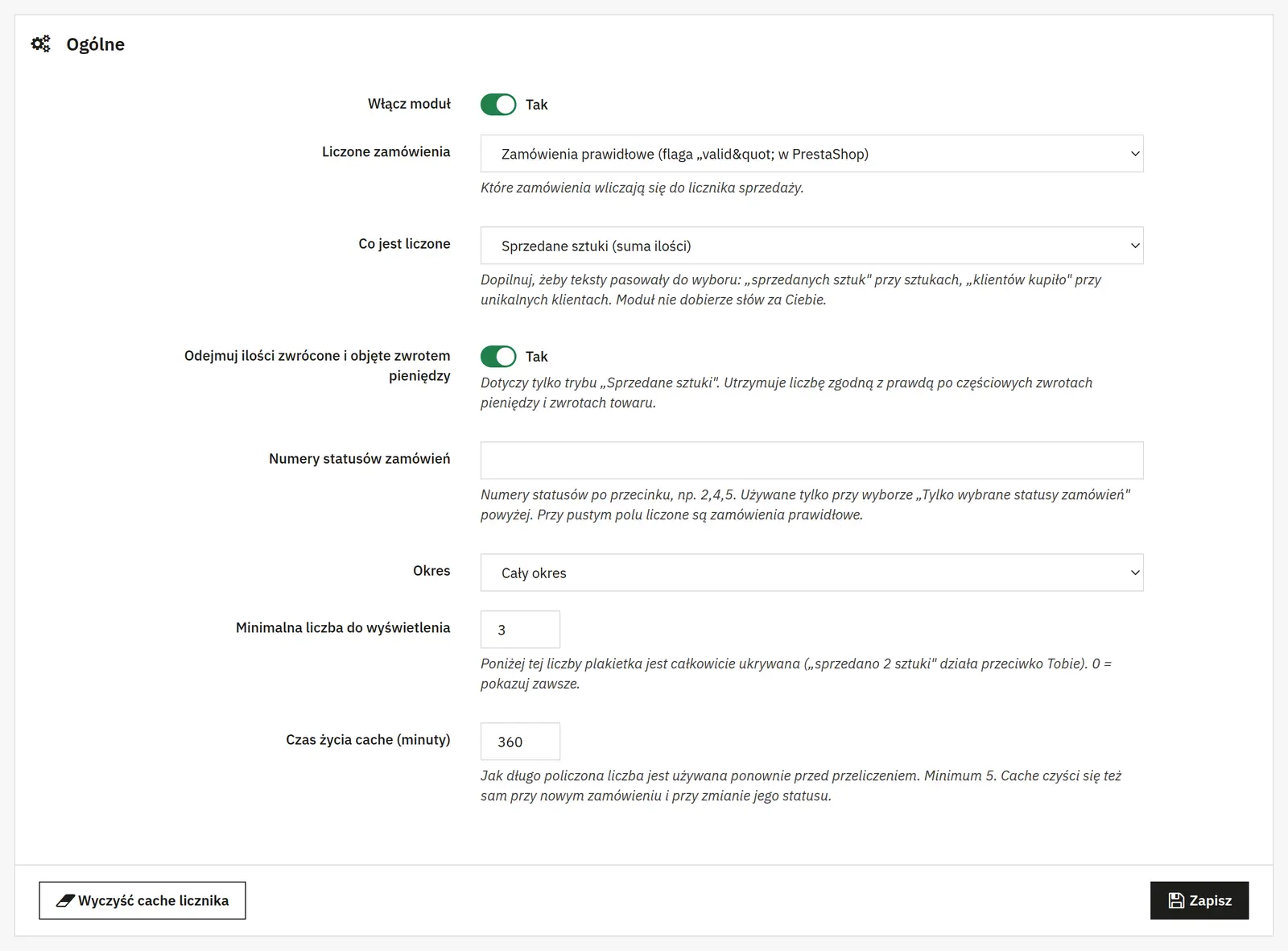Click the Zapisz save button
1288x951 pixels.
click(x=1199, y=900)
